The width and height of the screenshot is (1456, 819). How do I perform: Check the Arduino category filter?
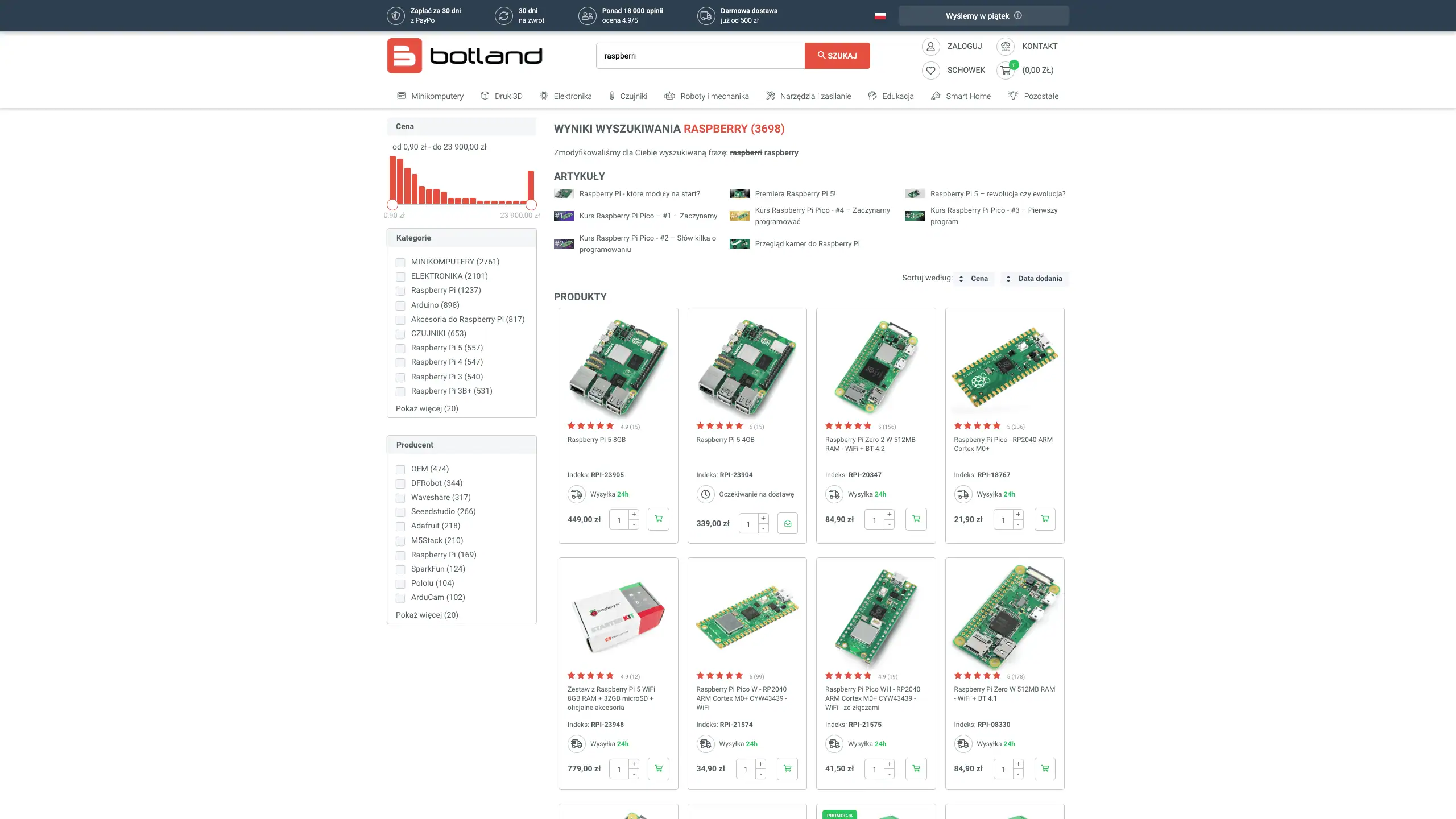coord(400,305)
